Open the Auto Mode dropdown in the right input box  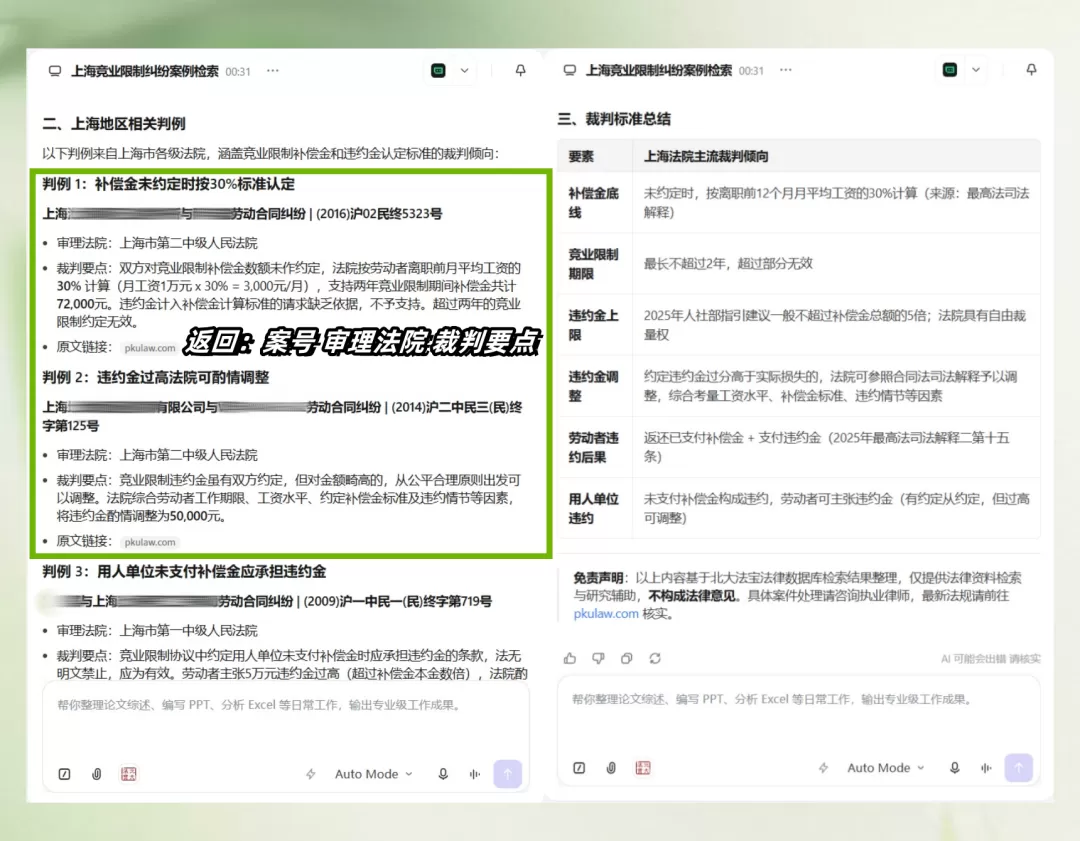(886, 768)
